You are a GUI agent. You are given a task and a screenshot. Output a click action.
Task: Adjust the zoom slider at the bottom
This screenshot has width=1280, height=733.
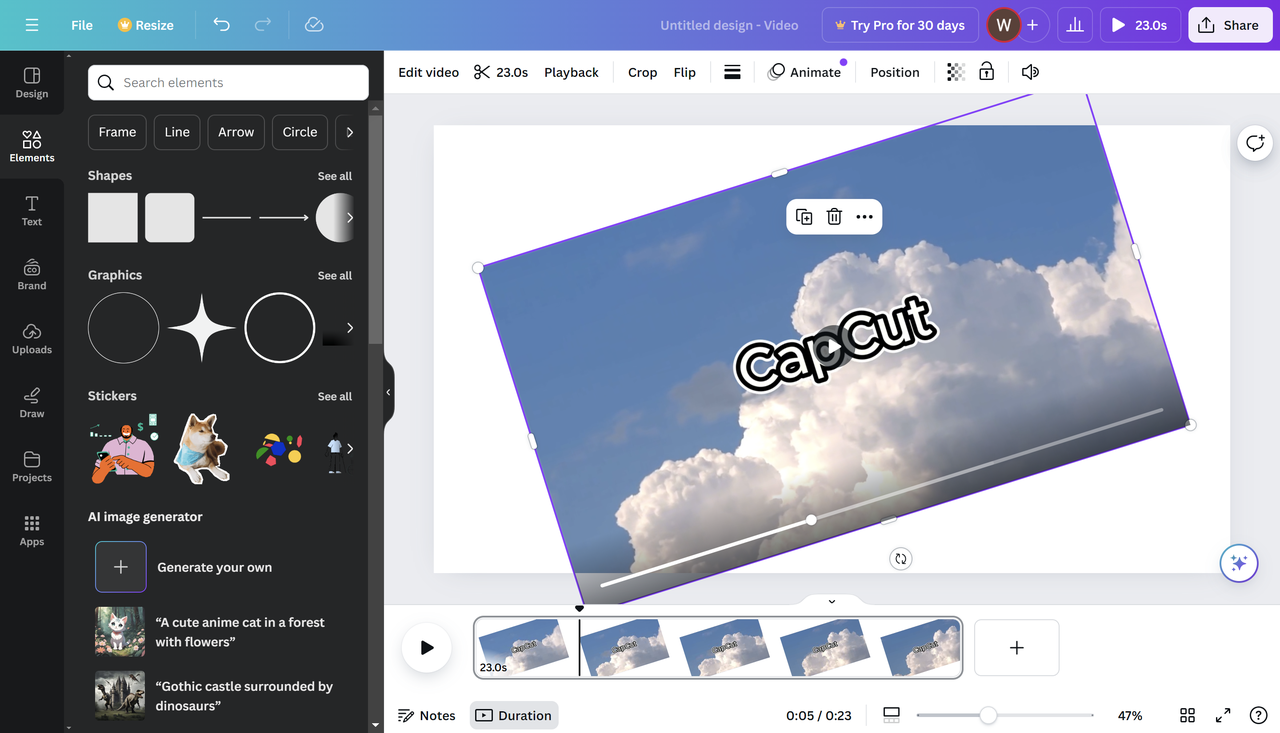coord(989,715)
